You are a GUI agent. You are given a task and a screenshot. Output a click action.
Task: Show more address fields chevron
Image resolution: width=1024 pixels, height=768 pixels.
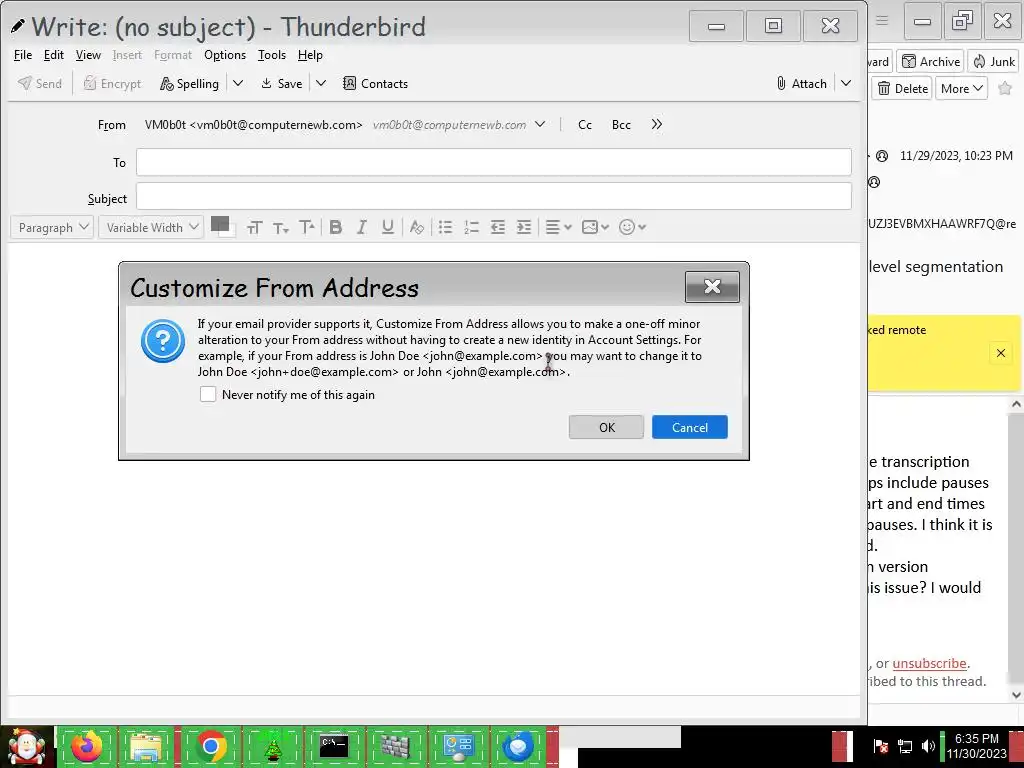[x=656, y=124]
